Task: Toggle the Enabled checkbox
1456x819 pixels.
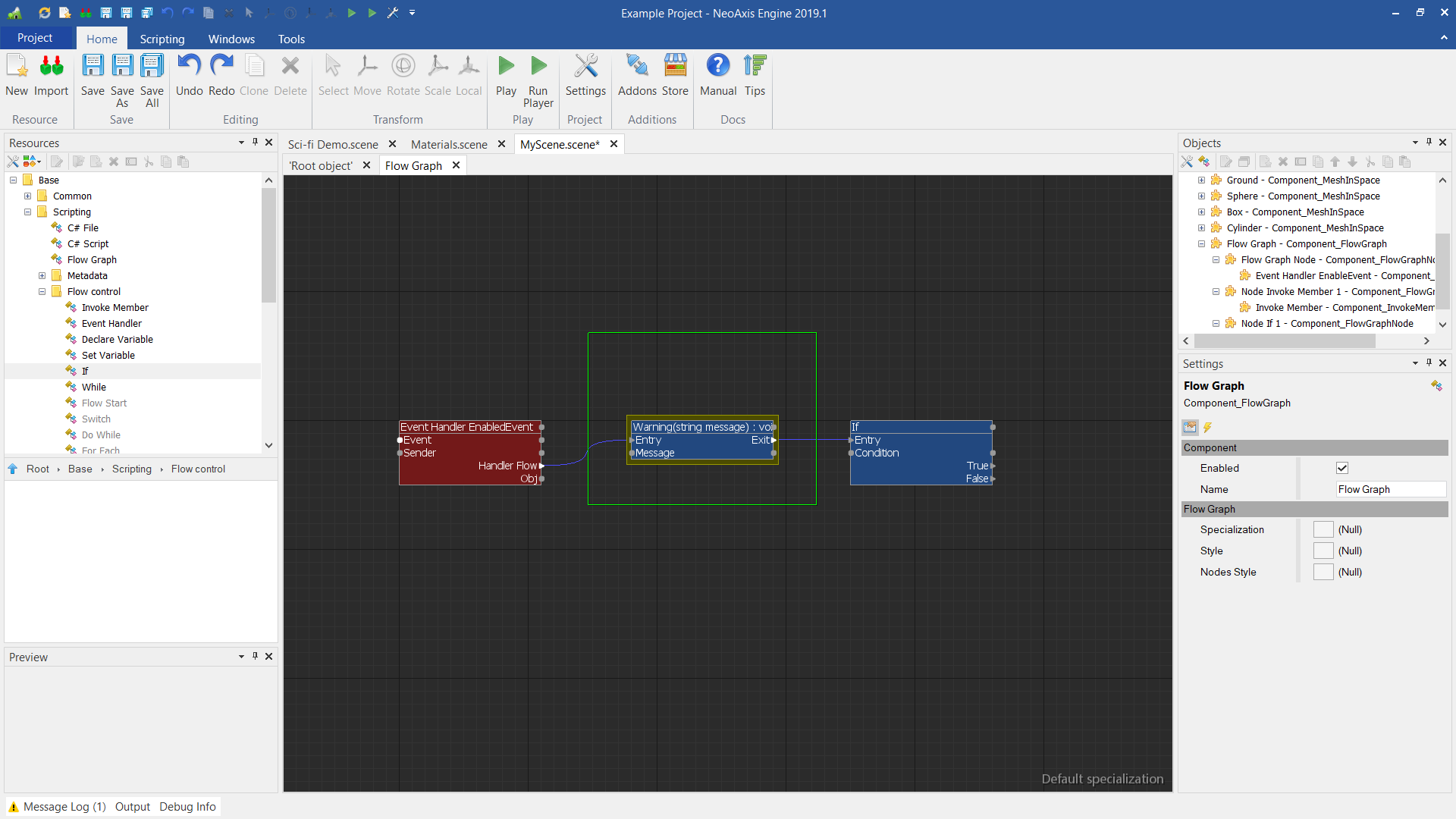Action: [x=1342, y=468]
